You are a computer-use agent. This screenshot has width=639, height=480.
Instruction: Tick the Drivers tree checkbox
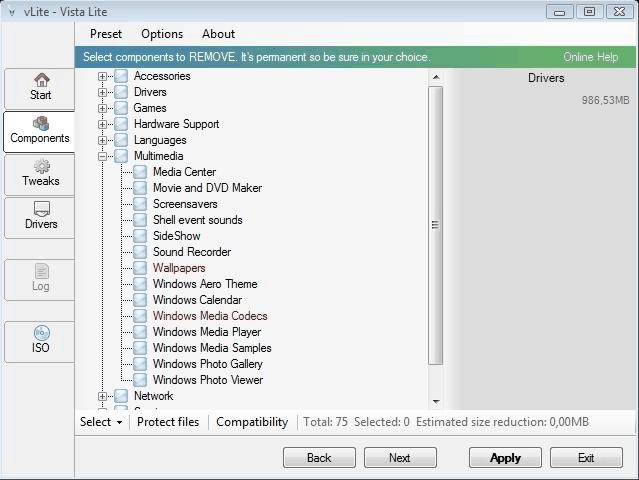[121, 92]
